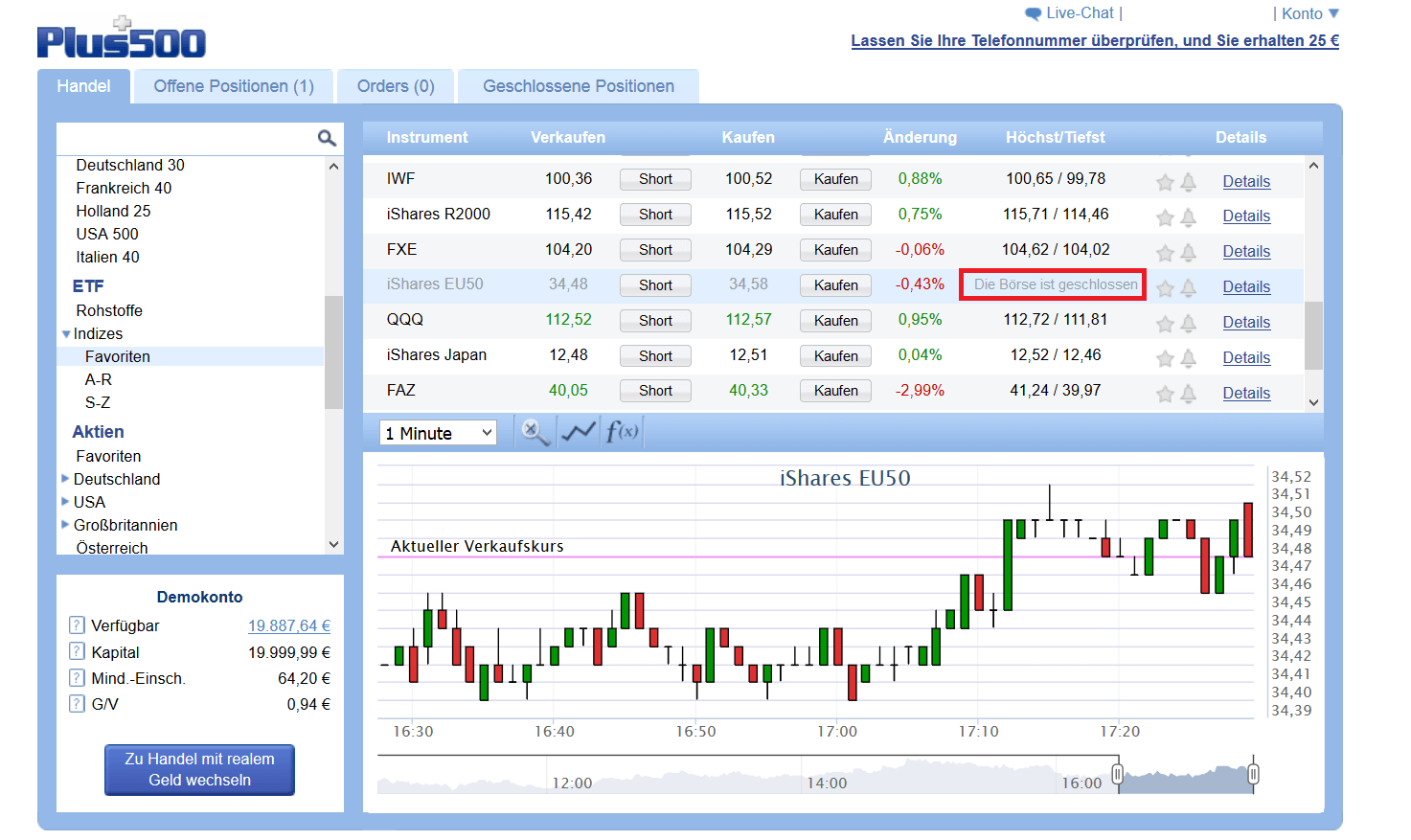
Task: Open Live-Chat speech bubble link
Action: tap(1069, 13)
